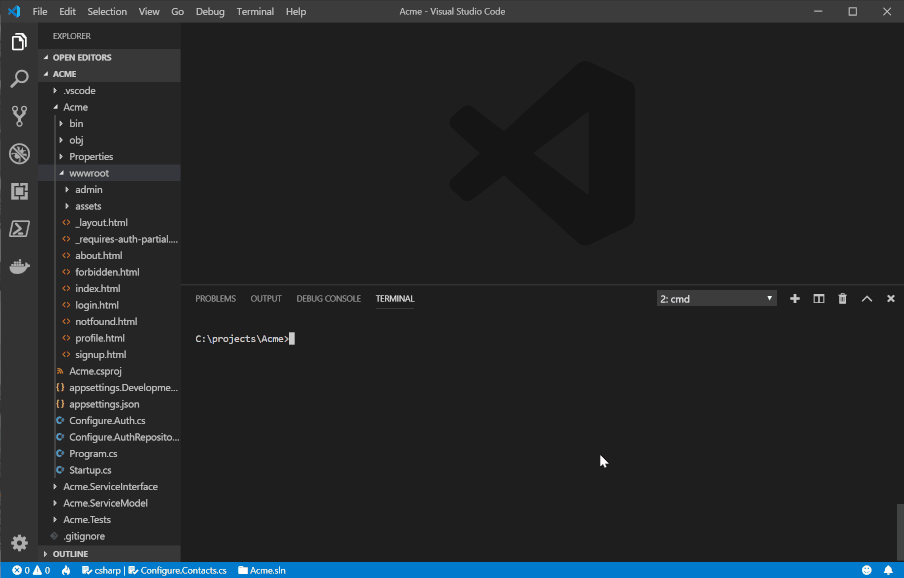Open index.html file
The width and height of the screenshot is (904, 578).
pos(110,289)
